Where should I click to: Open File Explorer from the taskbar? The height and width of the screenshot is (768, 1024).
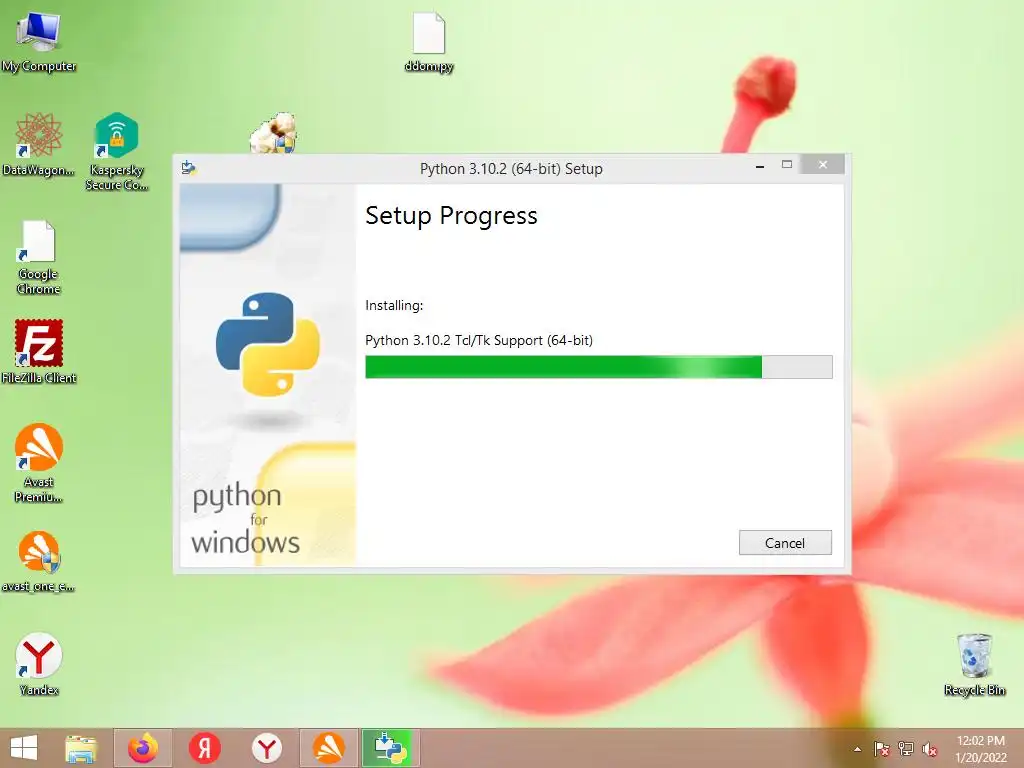tap(81, 748)
